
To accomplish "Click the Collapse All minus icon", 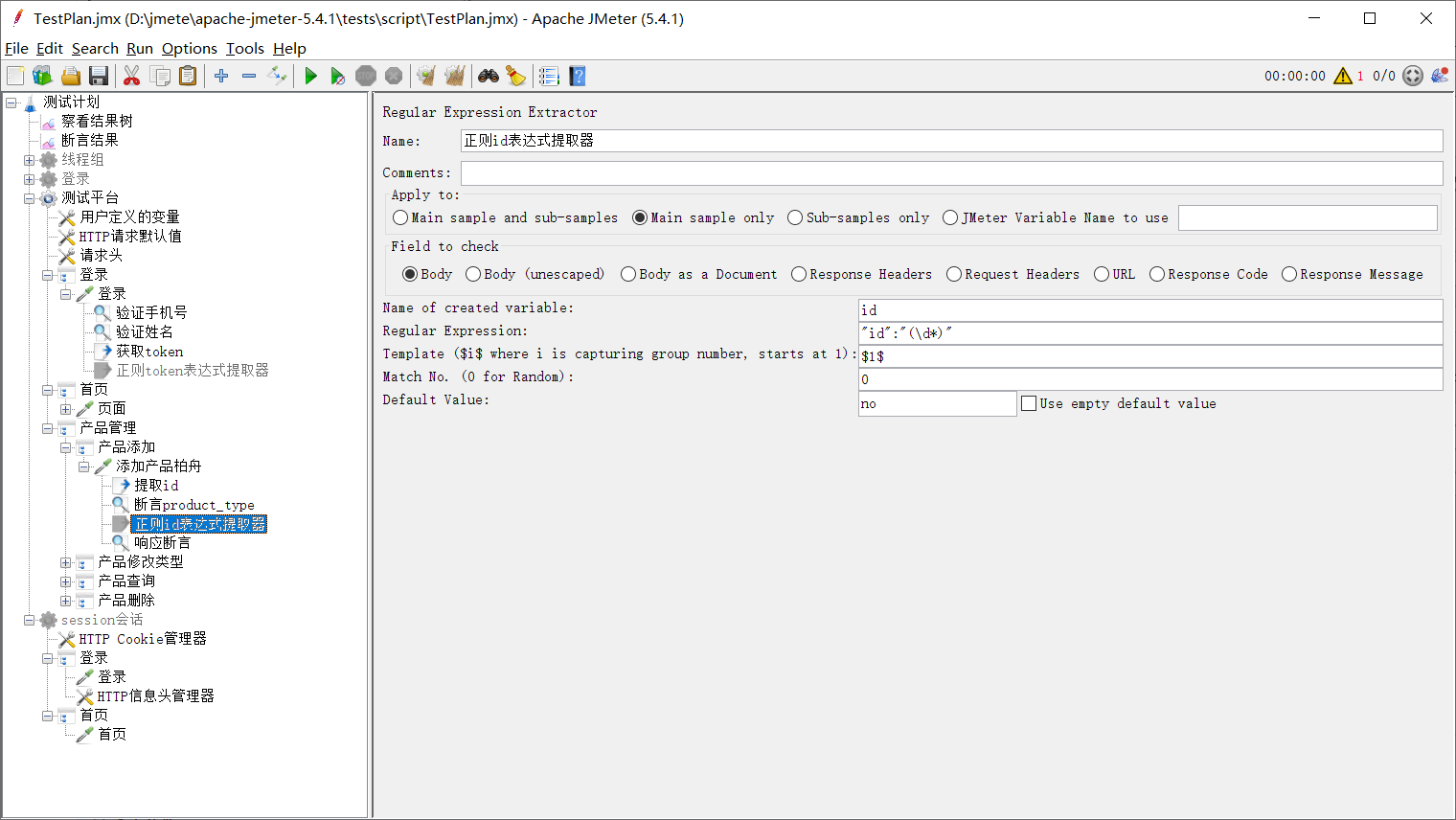I will (x=249, y=76).
